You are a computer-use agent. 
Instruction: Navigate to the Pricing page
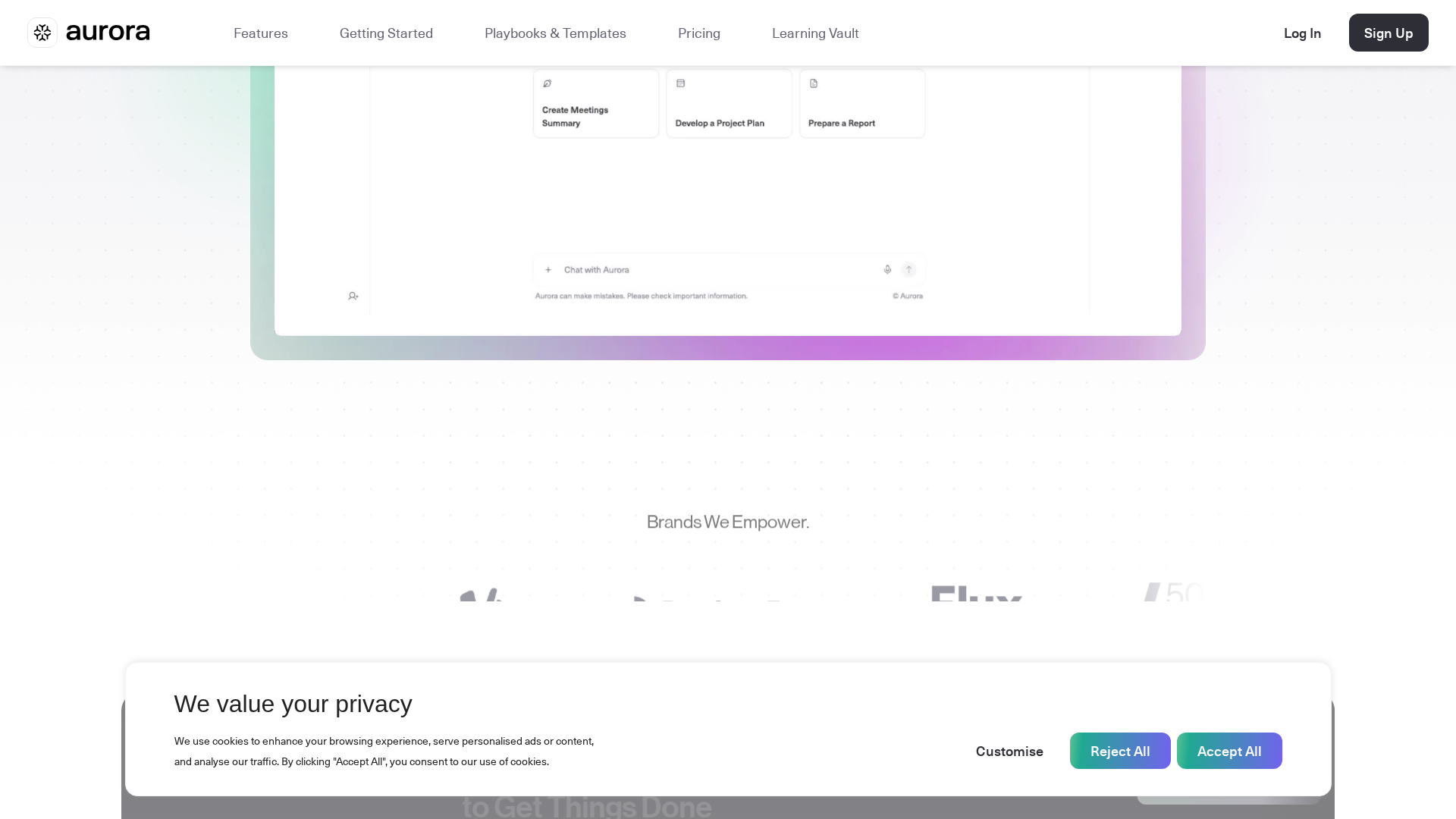pyautogui.click(x=699, y=33)
